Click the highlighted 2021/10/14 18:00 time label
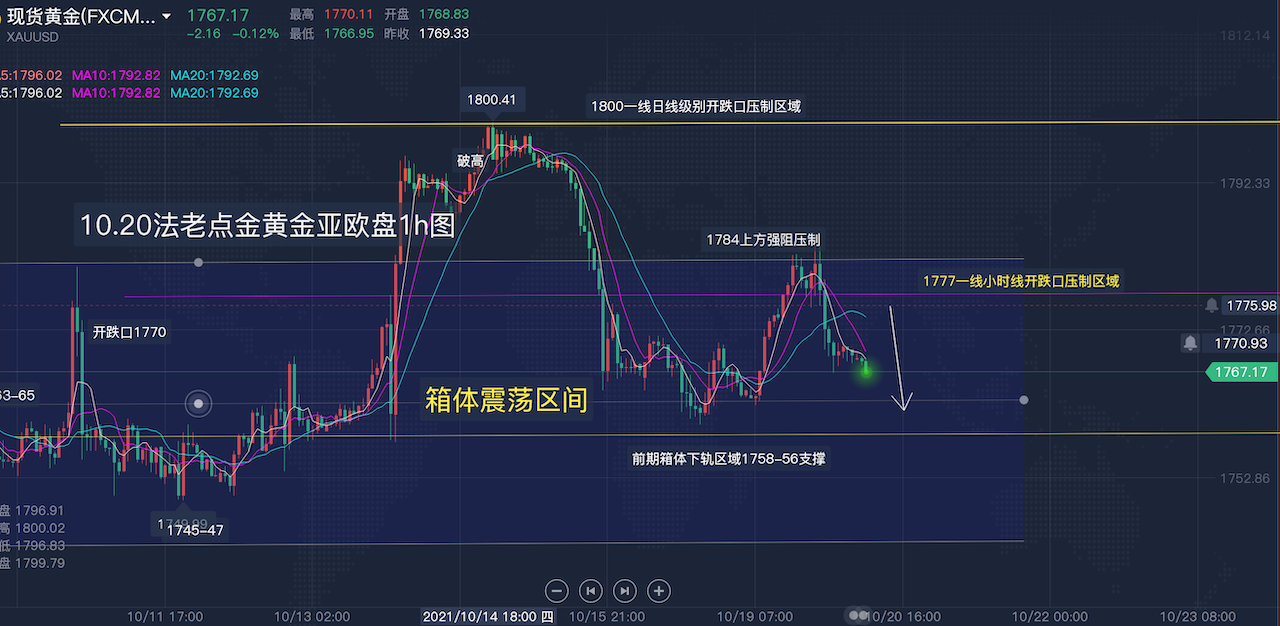The image size is (1280, 626). 487,617
